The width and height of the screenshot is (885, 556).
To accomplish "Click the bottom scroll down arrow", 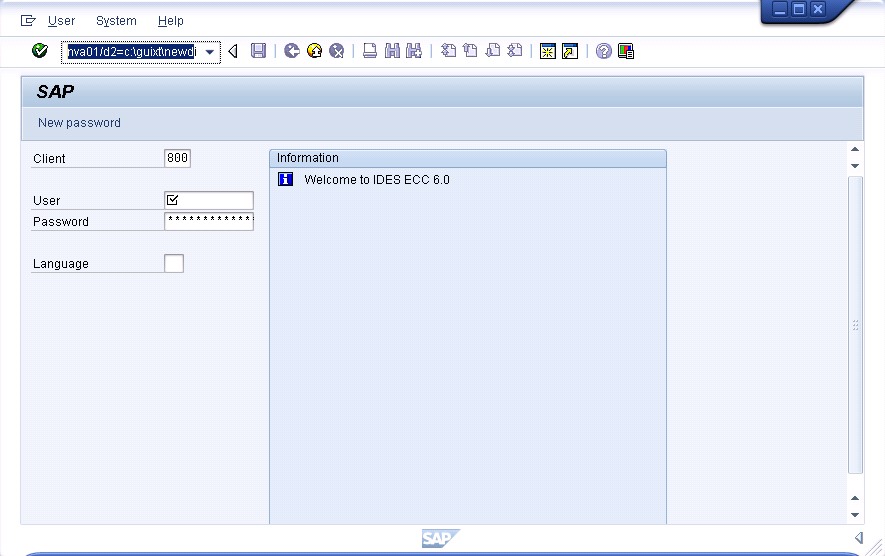I will coord(855,515).
